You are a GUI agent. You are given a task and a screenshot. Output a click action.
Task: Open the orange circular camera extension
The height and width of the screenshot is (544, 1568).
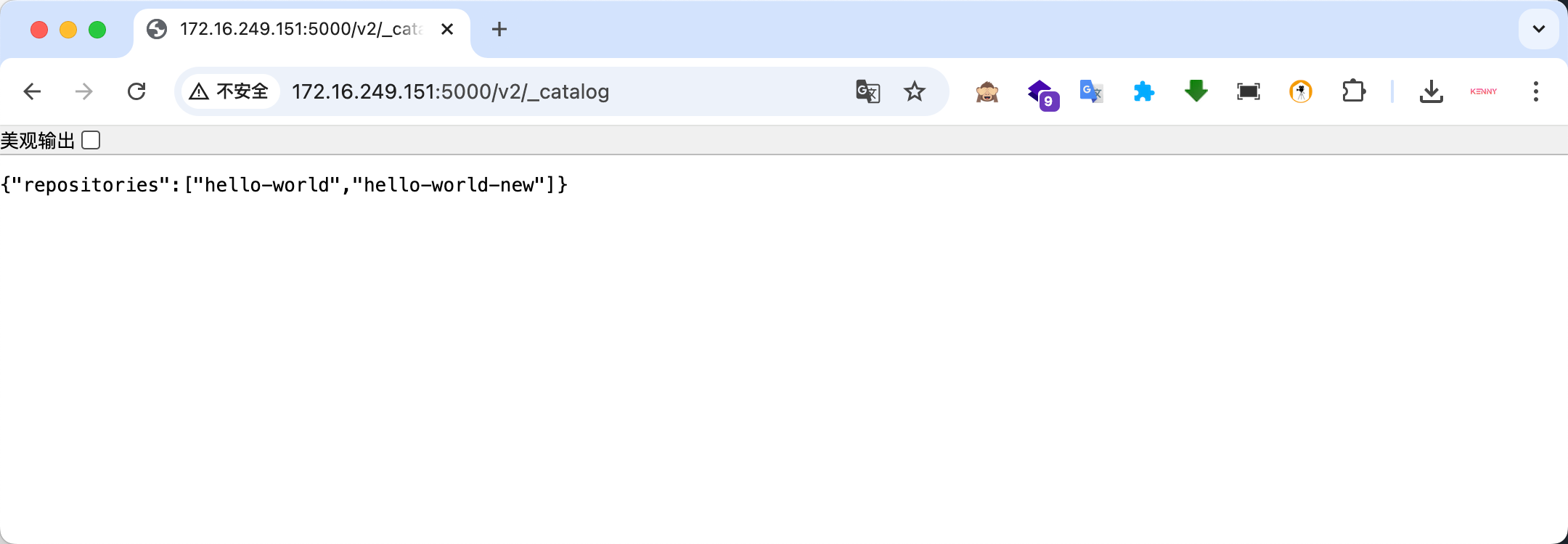pyautogui.click(x=1301, y=91)
